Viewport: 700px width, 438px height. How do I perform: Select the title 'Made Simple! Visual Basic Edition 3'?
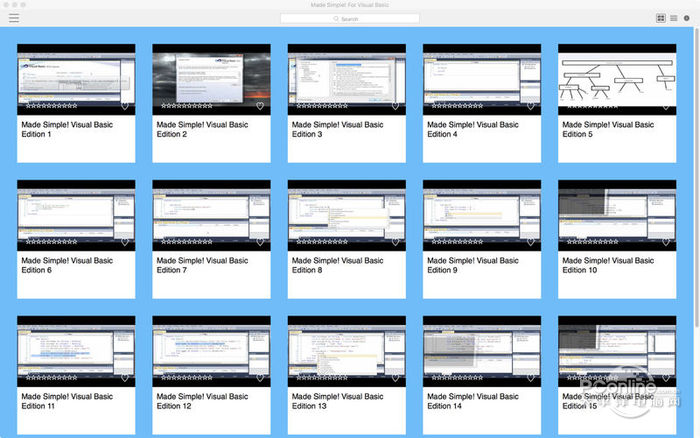click(x=338, y=129)
